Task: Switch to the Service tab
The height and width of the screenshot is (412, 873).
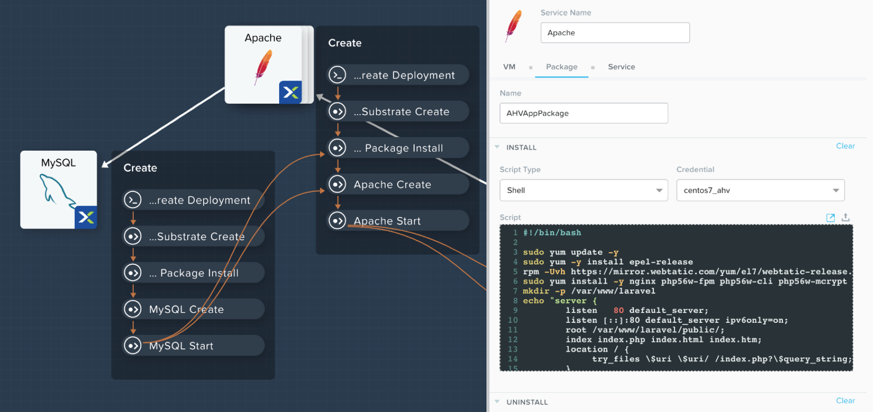Action: tap(621, 67)
